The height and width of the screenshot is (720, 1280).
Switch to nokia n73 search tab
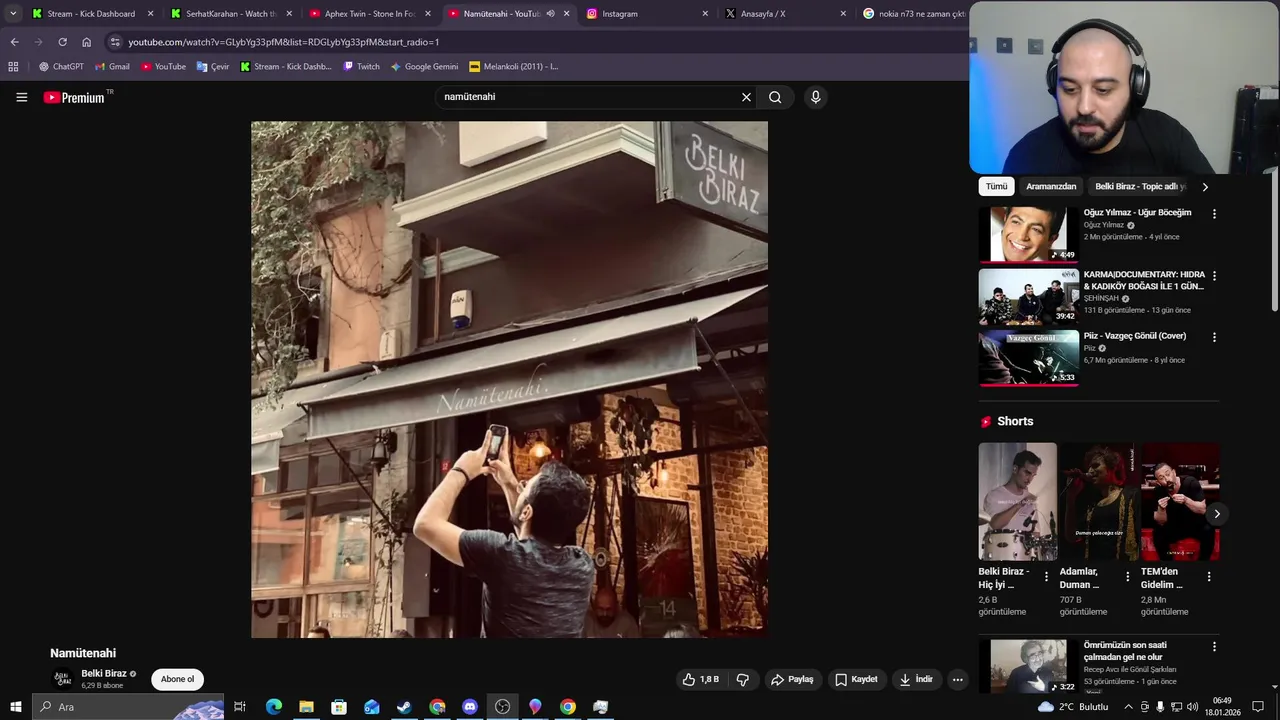pos(913,14)
